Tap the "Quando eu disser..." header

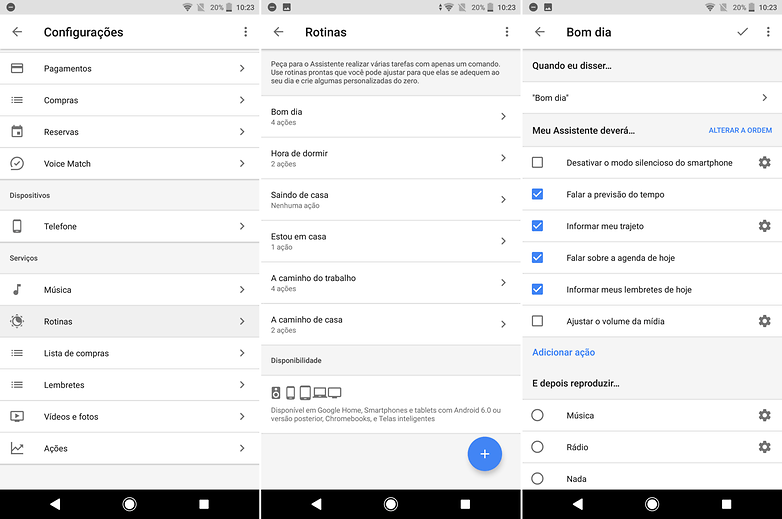[x=572, y=66]
